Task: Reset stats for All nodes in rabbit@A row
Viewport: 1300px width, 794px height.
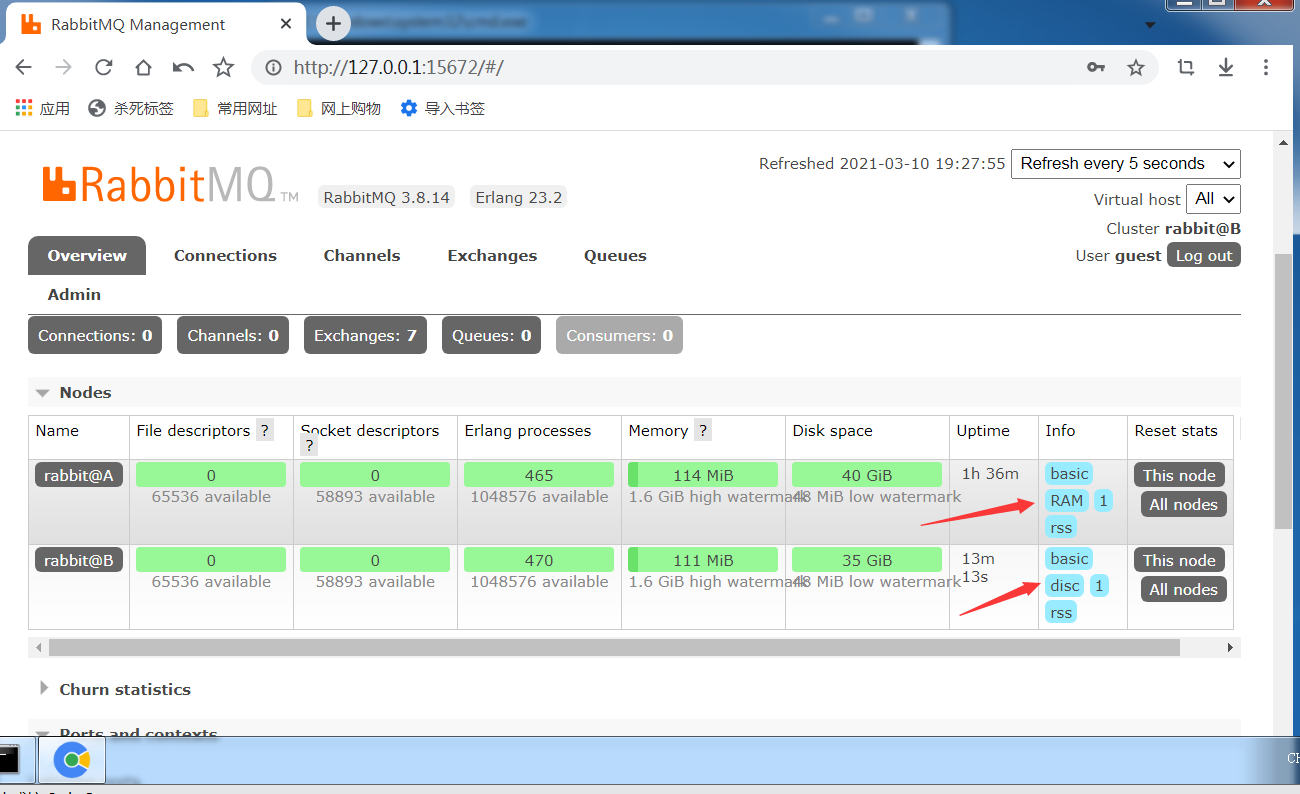Action: pos(1183,504)
